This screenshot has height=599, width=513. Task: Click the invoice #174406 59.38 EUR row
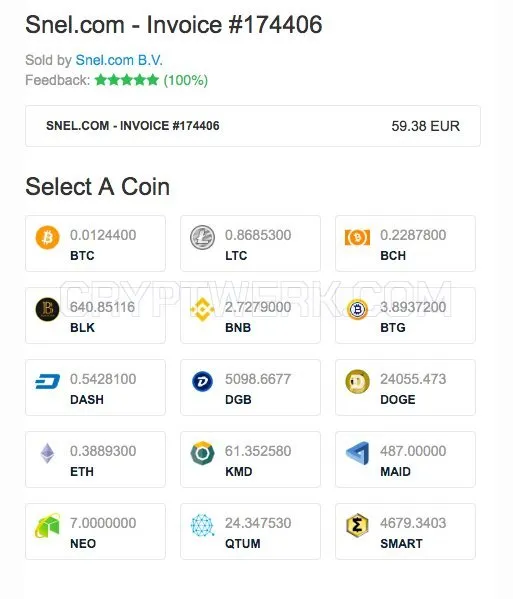click(253, 126)
